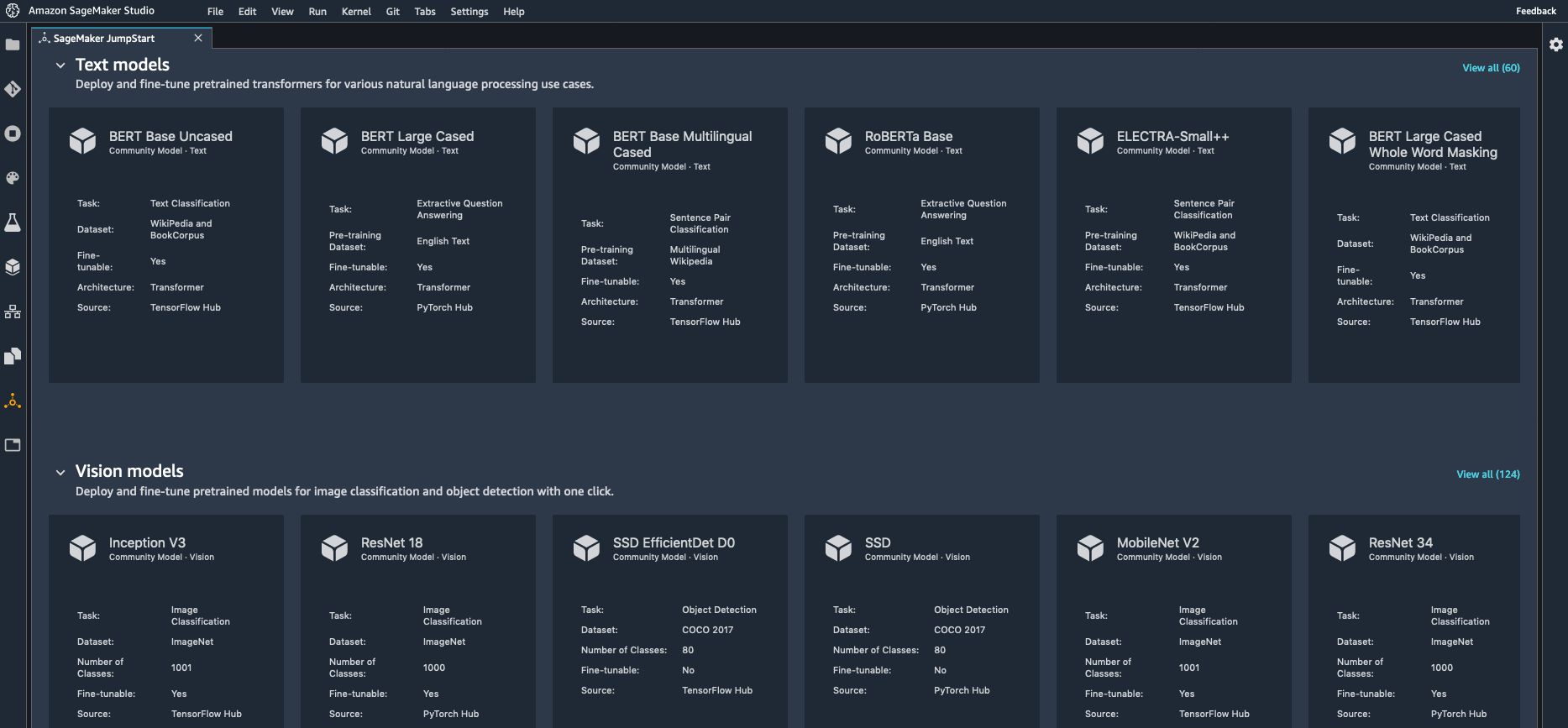Open running terminals and kernels icon
The image size is (1568, 728).
(x=13, y=134)
